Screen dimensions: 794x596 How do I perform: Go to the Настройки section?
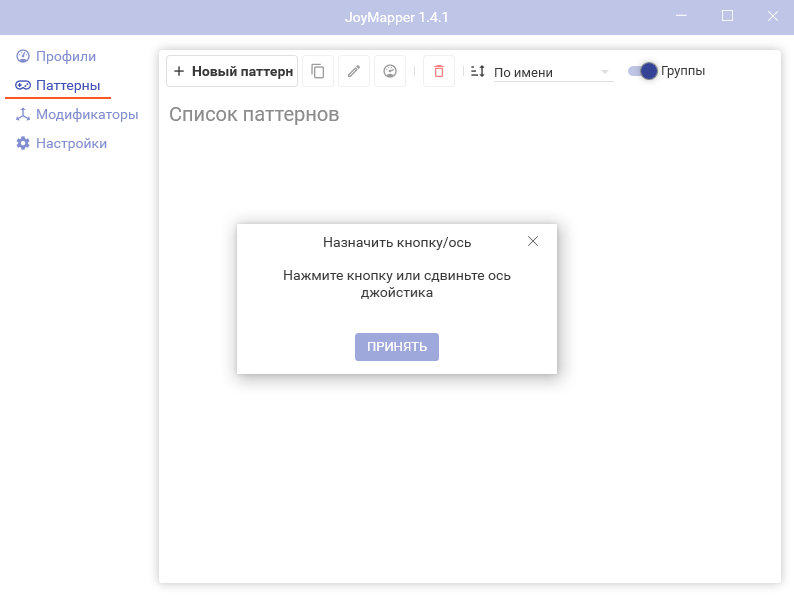pos(71,143)
